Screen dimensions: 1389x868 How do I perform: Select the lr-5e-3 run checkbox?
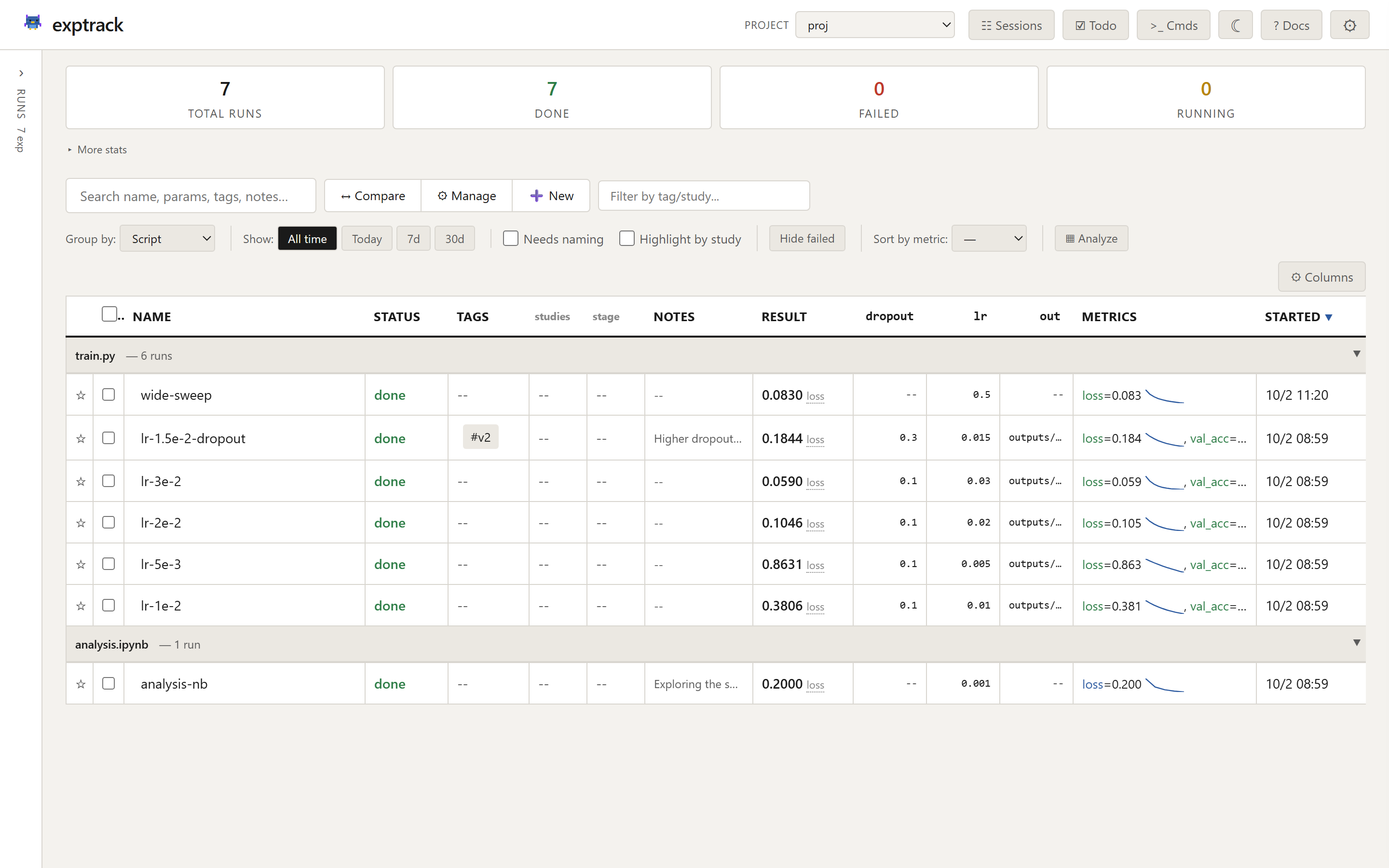point(109,564)
